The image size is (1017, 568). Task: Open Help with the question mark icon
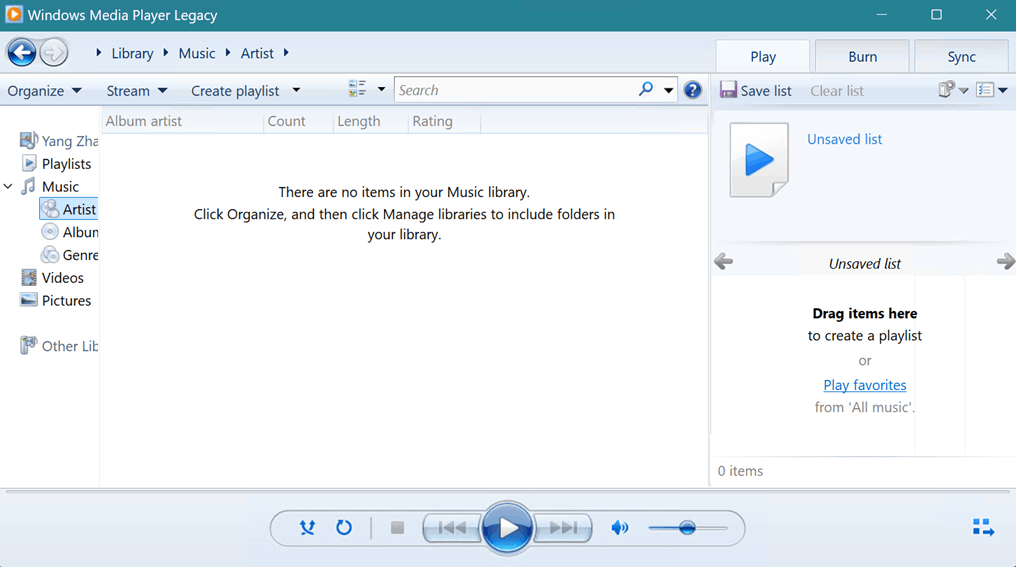tap(692, 89)
